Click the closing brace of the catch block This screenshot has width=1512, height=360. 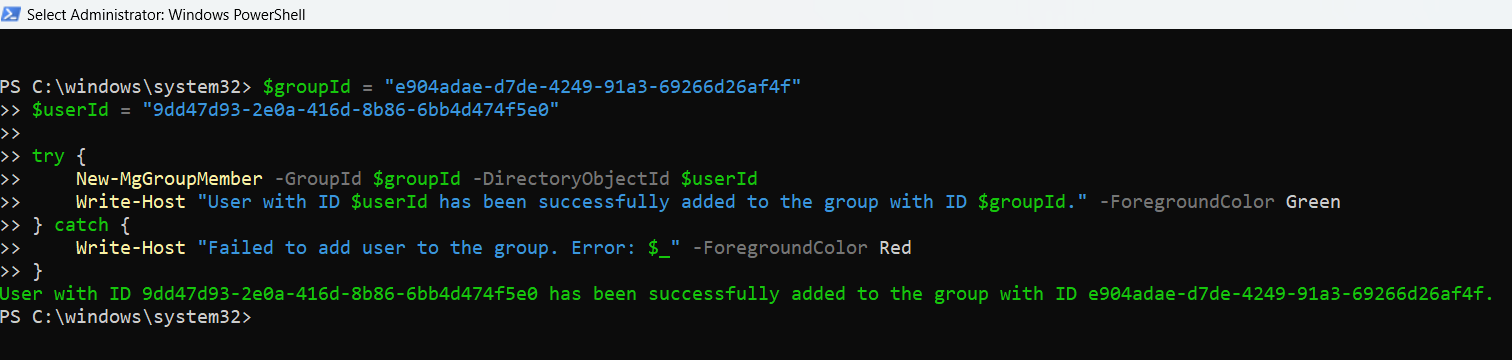point(38,271)
